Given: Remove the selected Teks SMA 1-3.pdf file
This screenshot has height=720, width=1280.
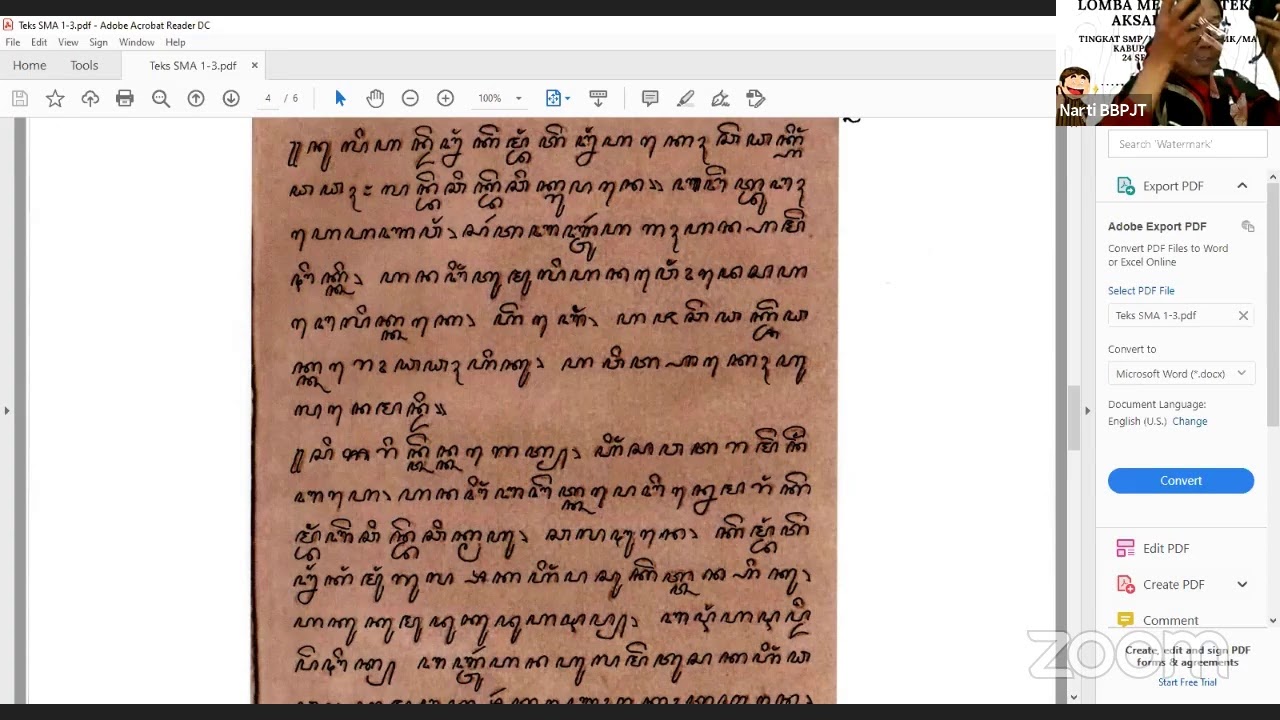Looking at the screenshot, I should coord(1243,316).
